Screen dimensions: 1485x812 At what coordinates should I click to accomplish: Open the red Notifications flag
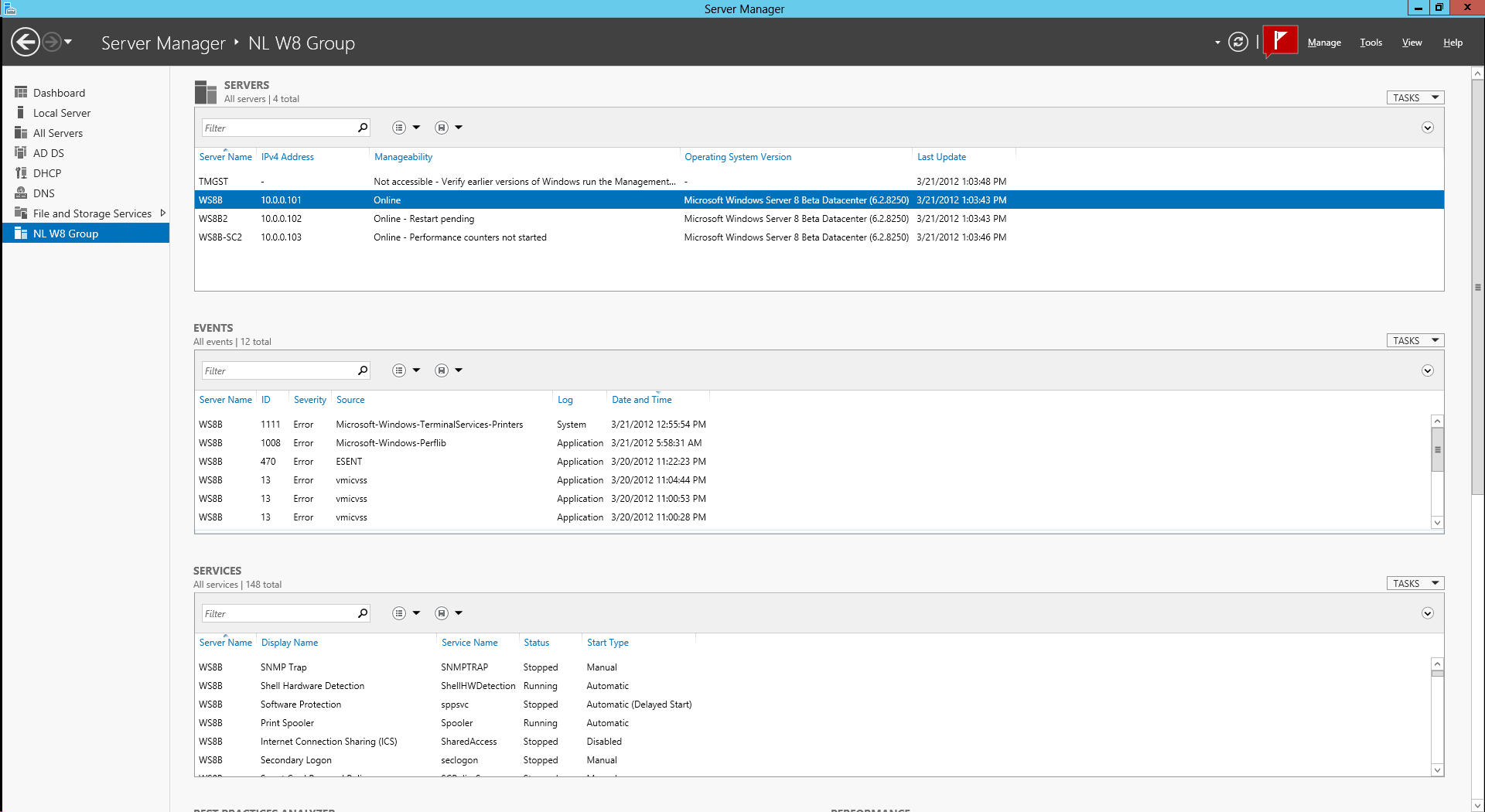point(1280,41)
